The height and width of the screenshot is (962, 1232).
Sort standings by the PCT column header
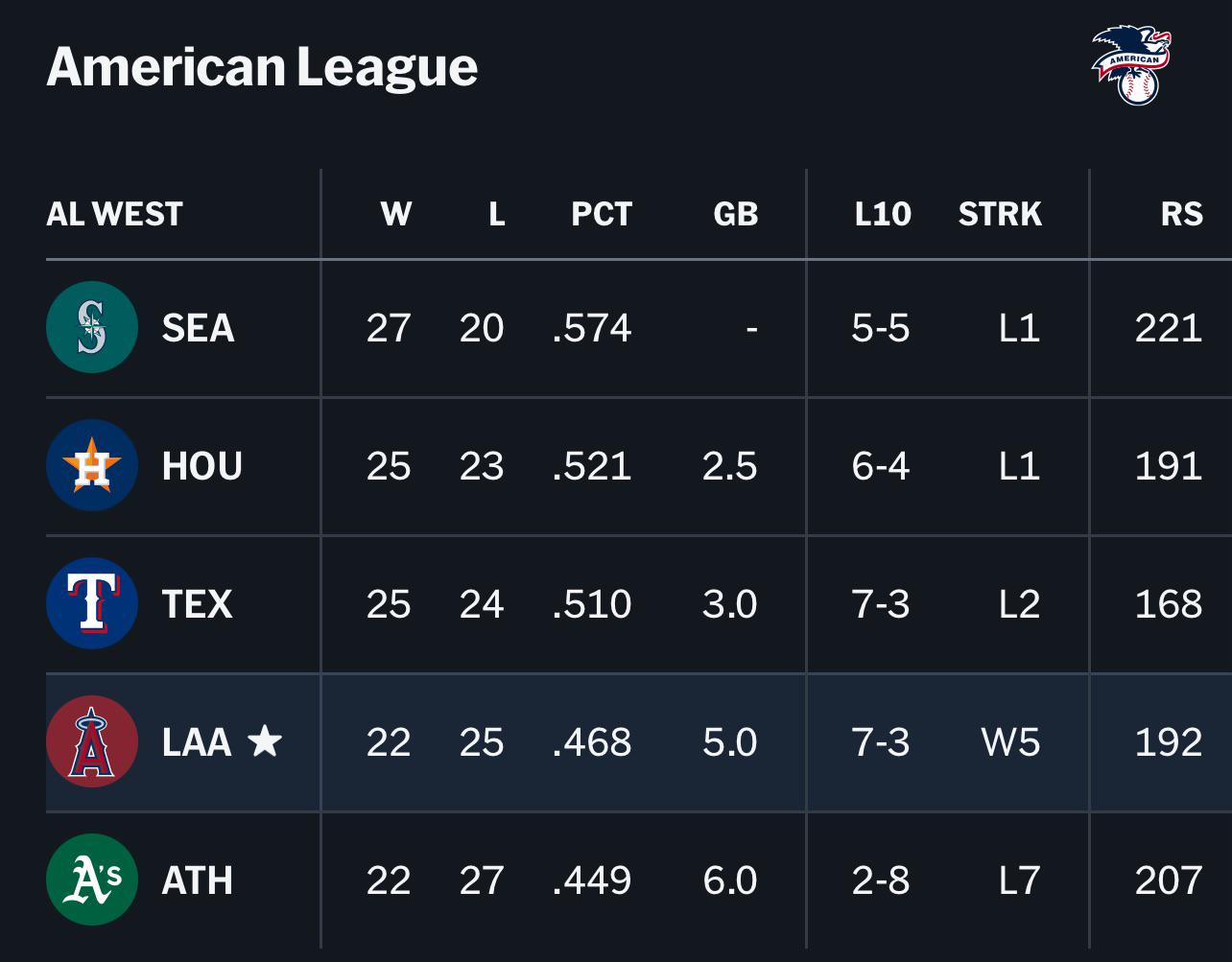602,213
